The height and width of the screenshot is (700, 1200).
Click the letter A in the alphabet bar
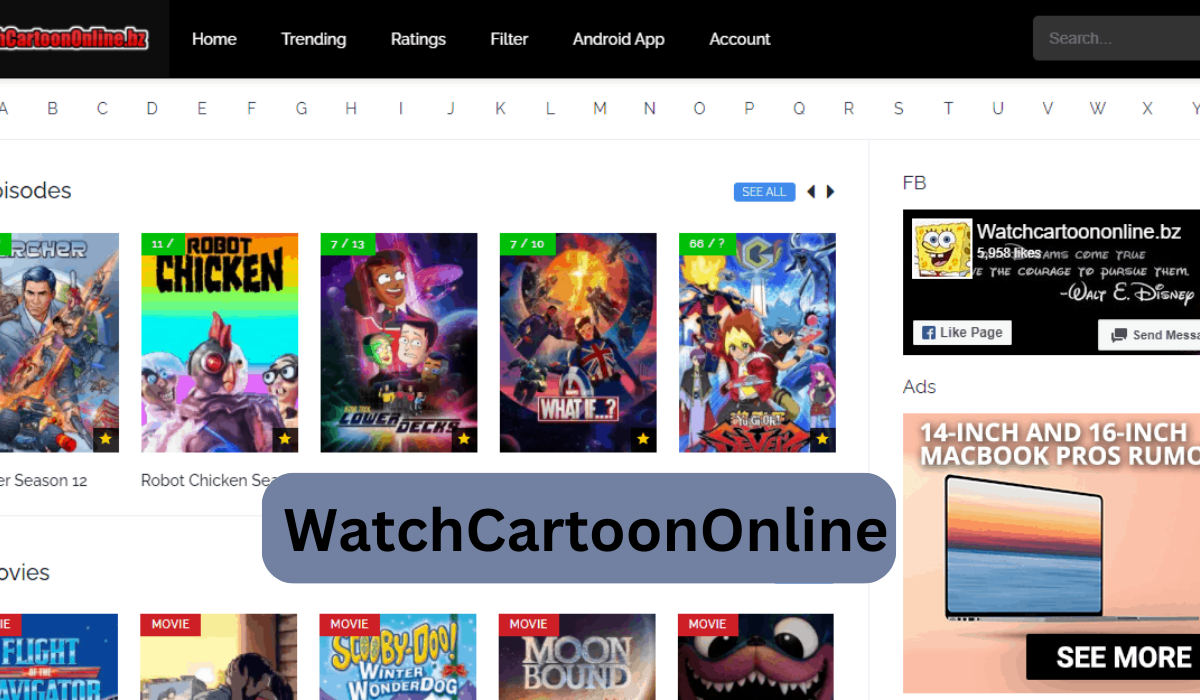(4, 107)
